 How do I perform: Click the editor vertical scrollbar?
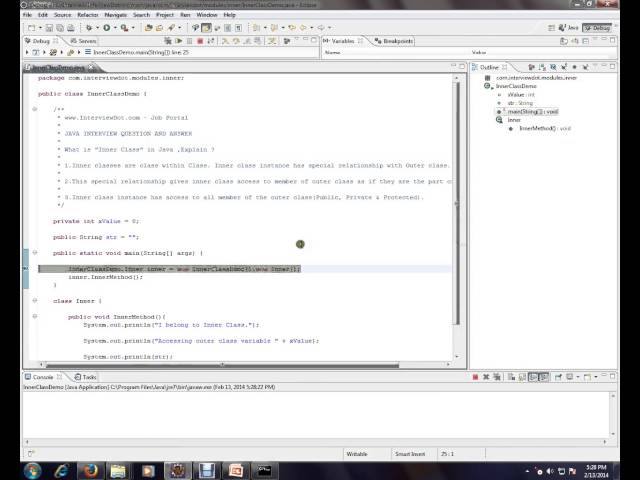point(457,203)
